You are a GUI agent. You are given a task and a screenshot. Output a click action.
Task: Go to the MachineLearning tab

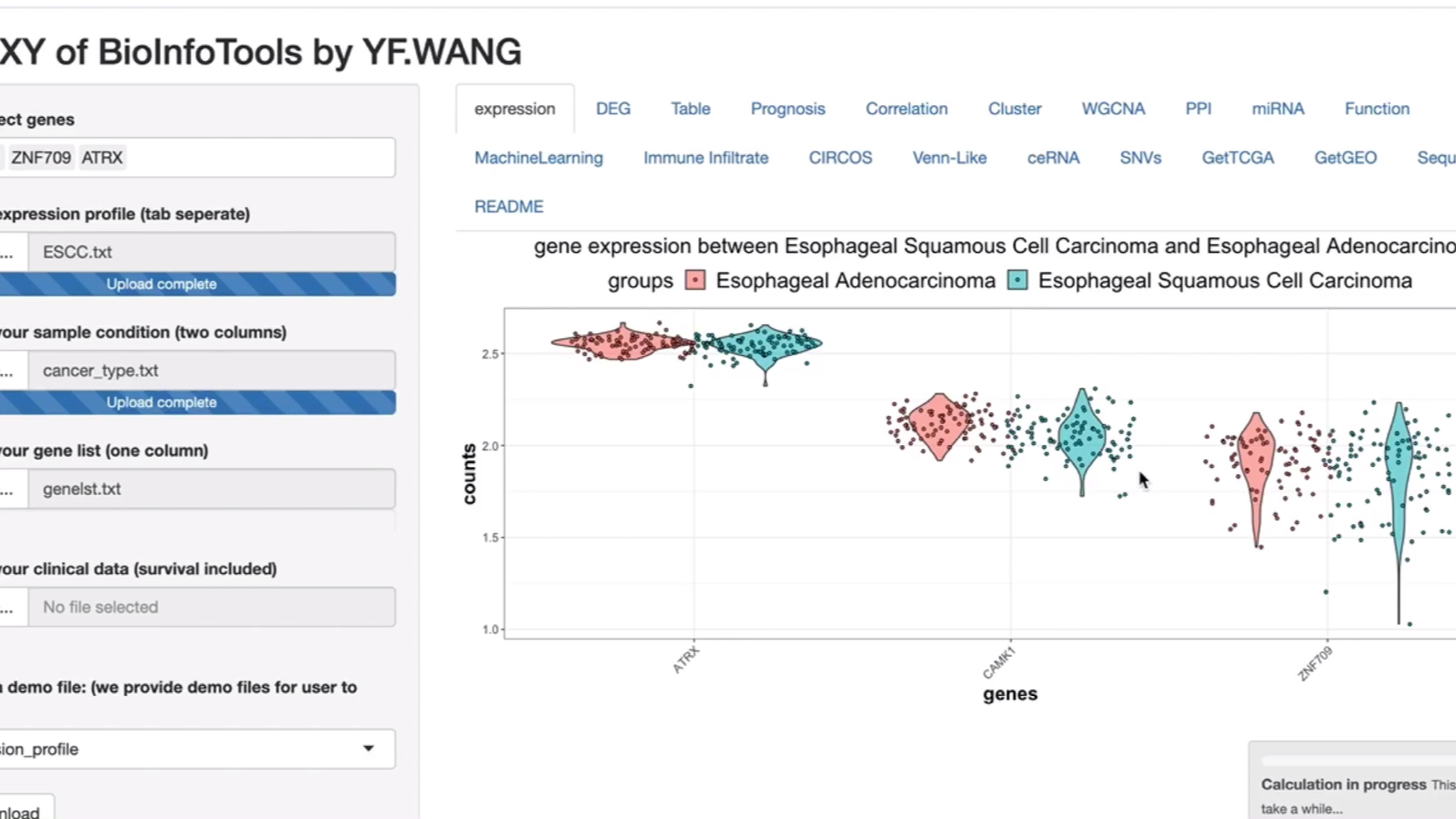[x=538, y=158]
